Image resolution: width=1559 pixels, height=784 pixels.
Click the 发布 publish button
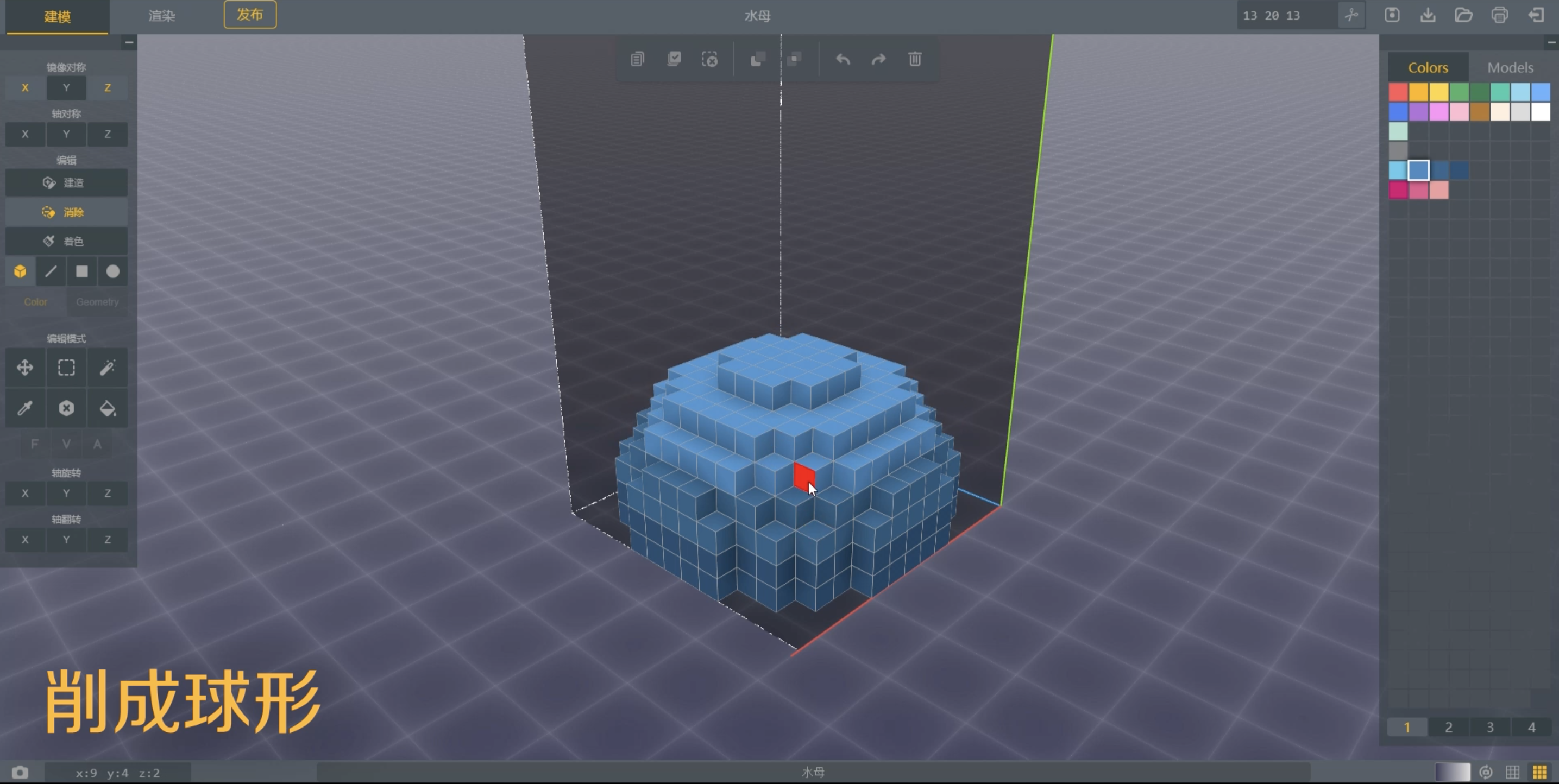(x=250, y=15)
